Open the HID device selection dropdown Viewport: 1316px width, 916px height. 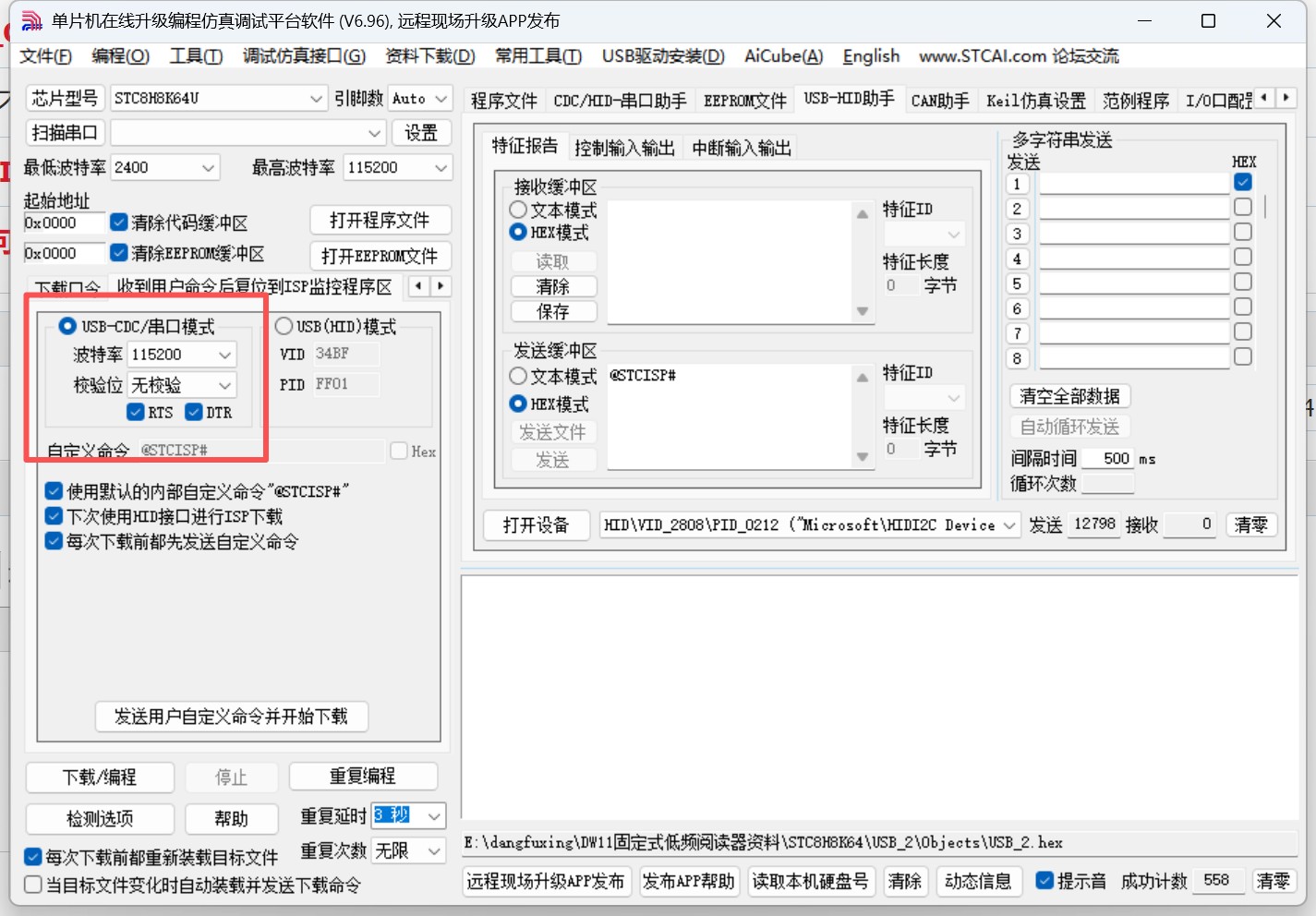point(1008,525)
